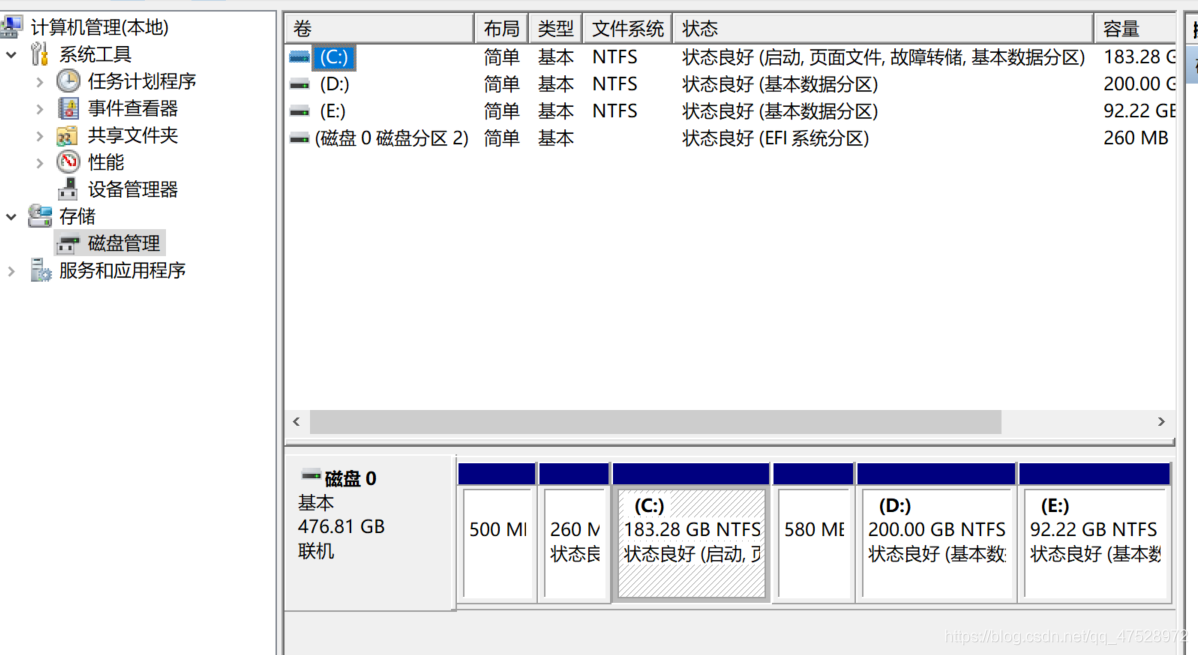
Task: Select the 计算机管理(本地) root label
Action: pyautogui.click(x=99, y=28)
